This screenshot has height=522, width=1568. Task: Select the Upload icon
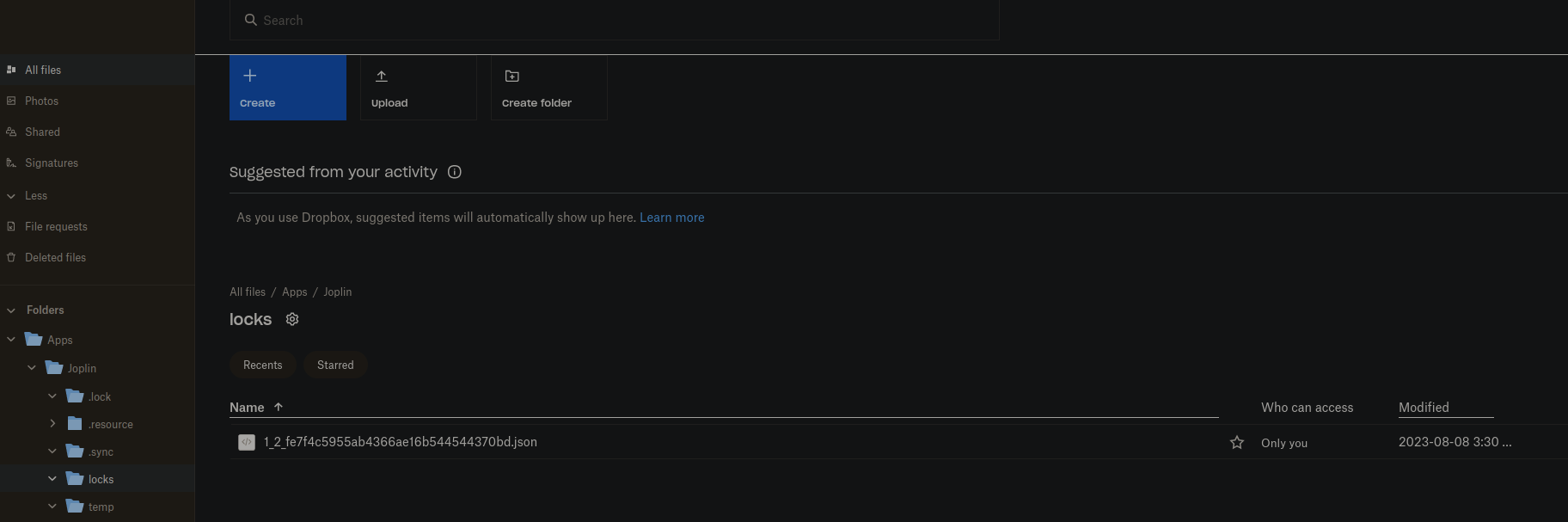click(382, 76)
